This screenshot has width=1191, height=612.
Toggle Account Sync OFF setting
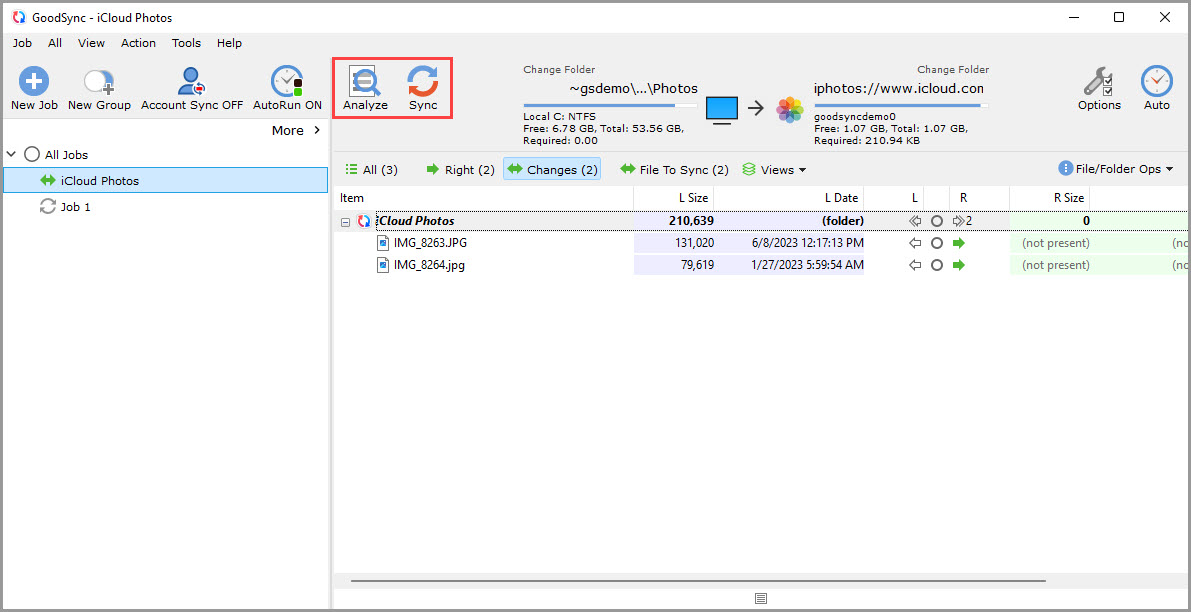tap(190, 87)
